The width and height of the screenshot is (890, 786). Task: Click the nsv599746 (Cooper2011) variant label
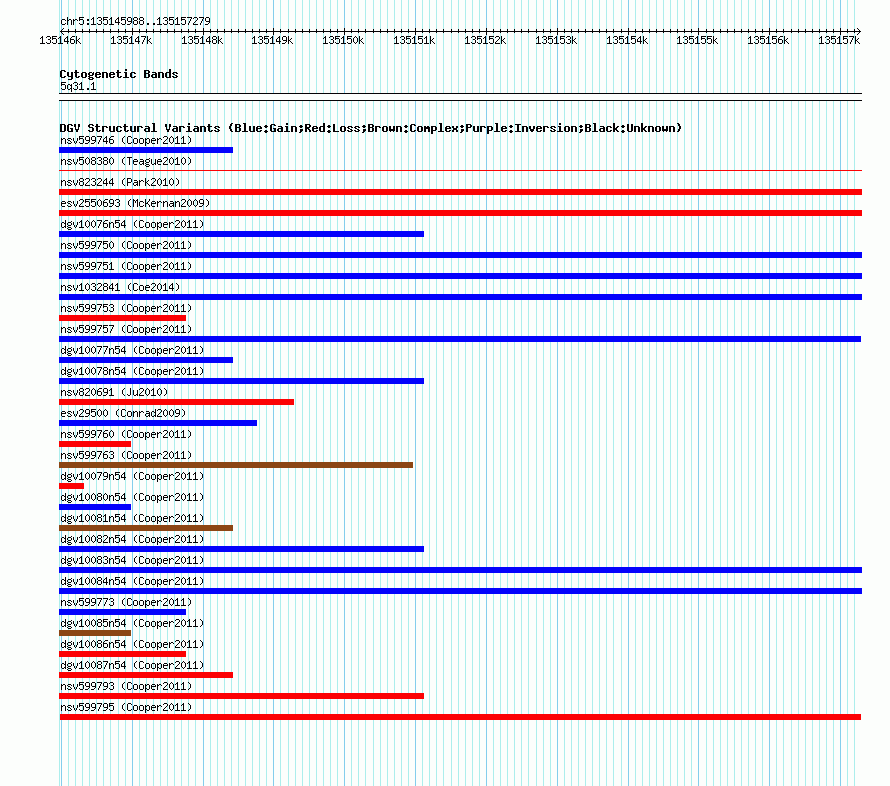[x=126, y=140]
